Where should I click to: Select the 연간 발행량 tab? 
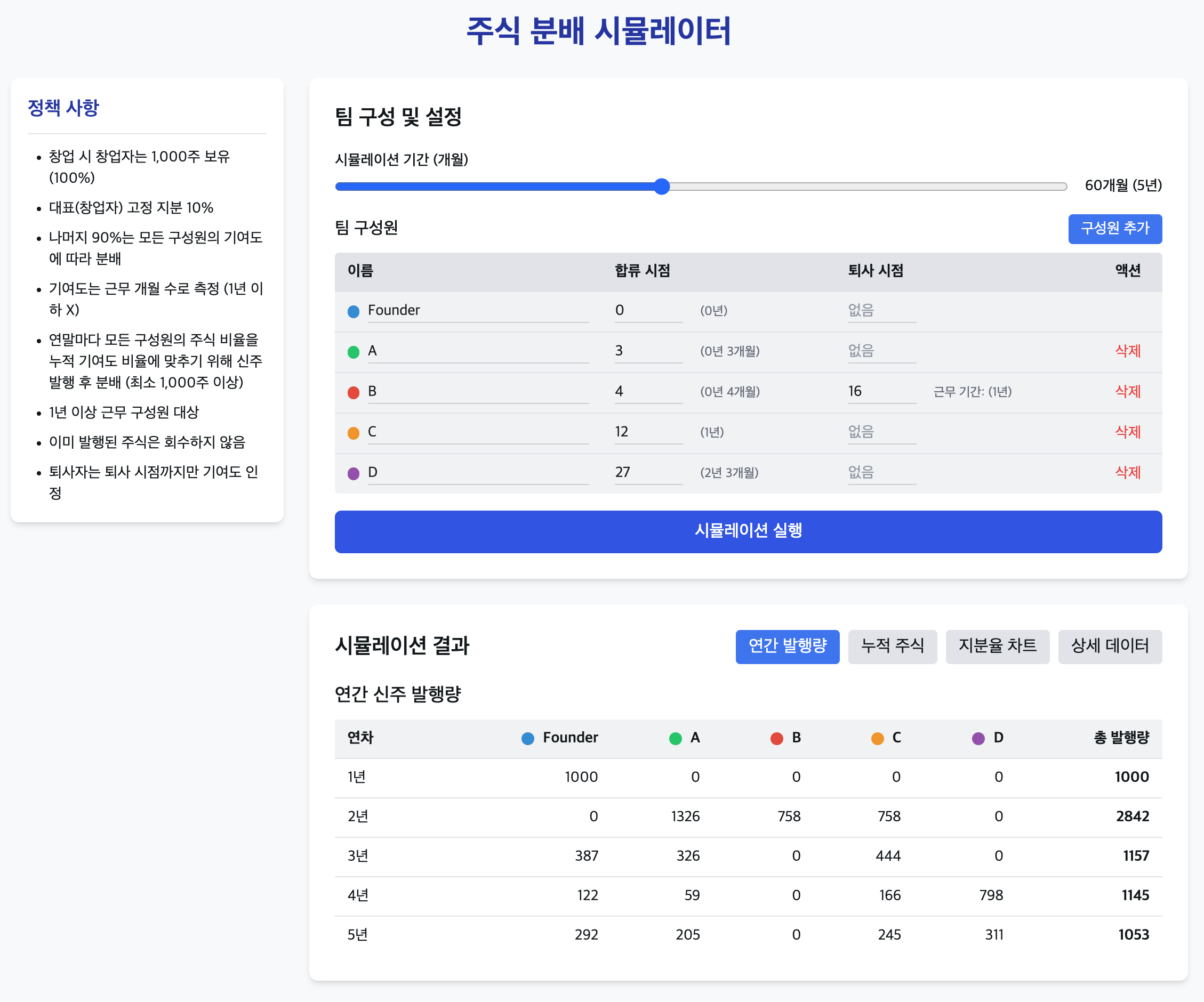(786, 646)
